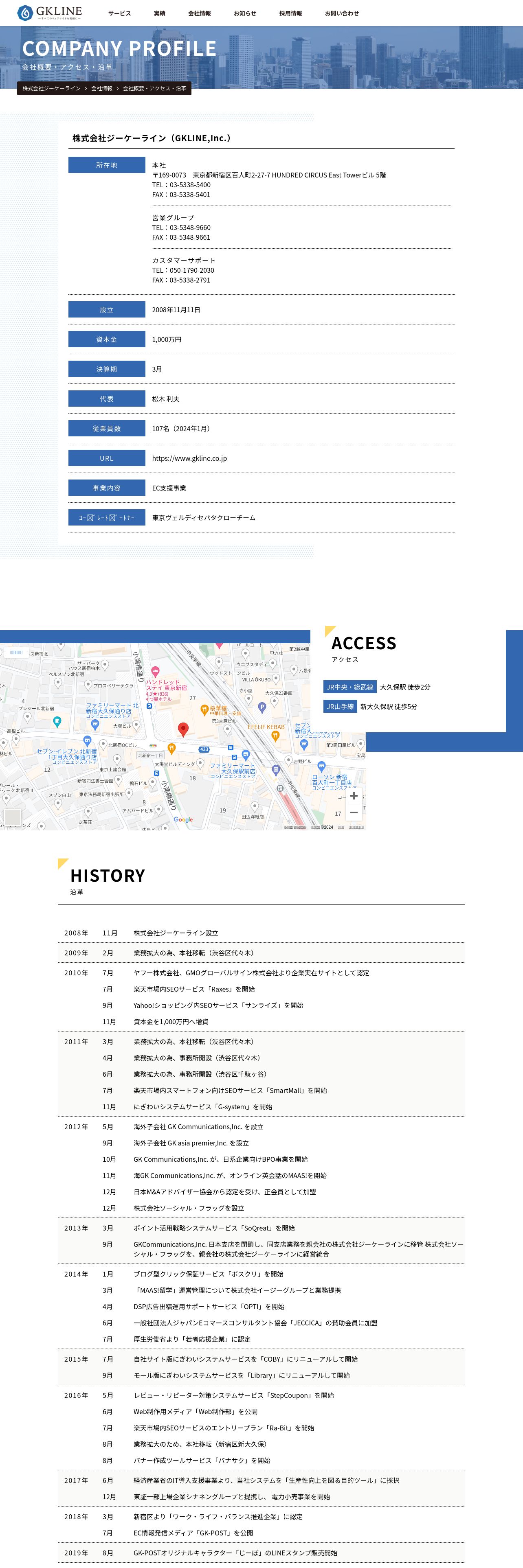This screenshot has height=1568, width=523.
Task: Click the ハンドレッドステイ 東京新宿 hotel marker
Action: (155, 672)
